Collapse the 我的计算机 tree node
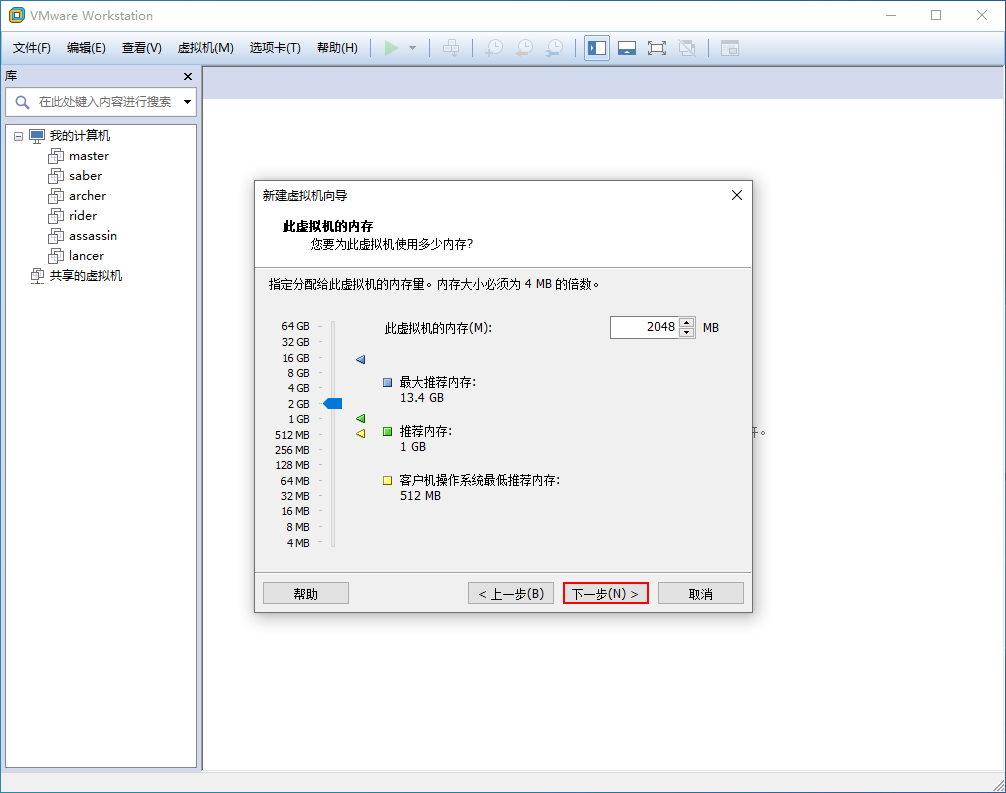The height and width of the screenshot is (793, 1006). (x=17, y=135)
